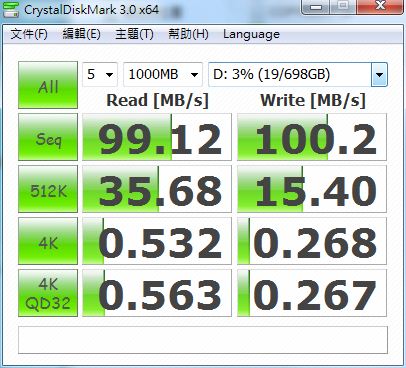Image resolution: width=406 pixels, height=368 pixels.
Task: Start the 512K benchmark test
Action: (48, 189)
